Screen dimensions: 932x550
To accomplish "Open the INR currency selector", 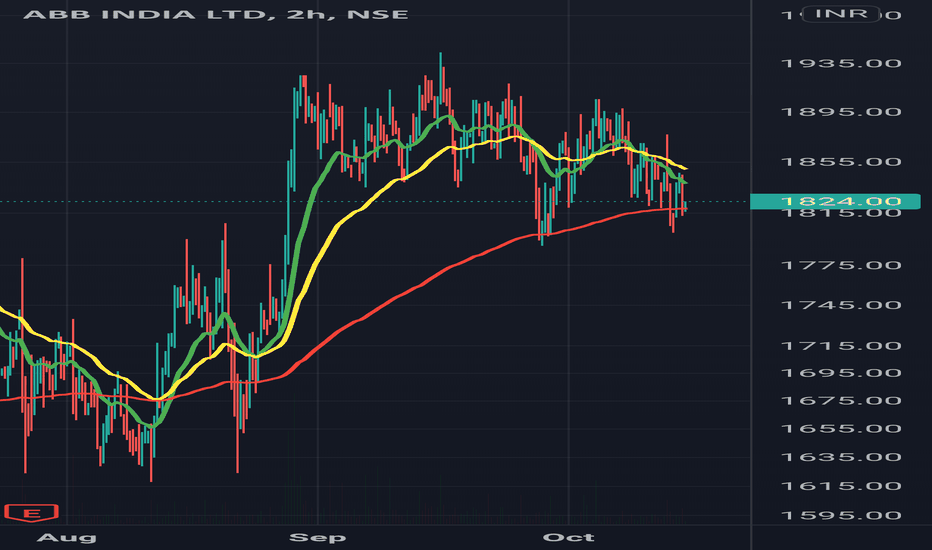I will [x=840, y=14].
